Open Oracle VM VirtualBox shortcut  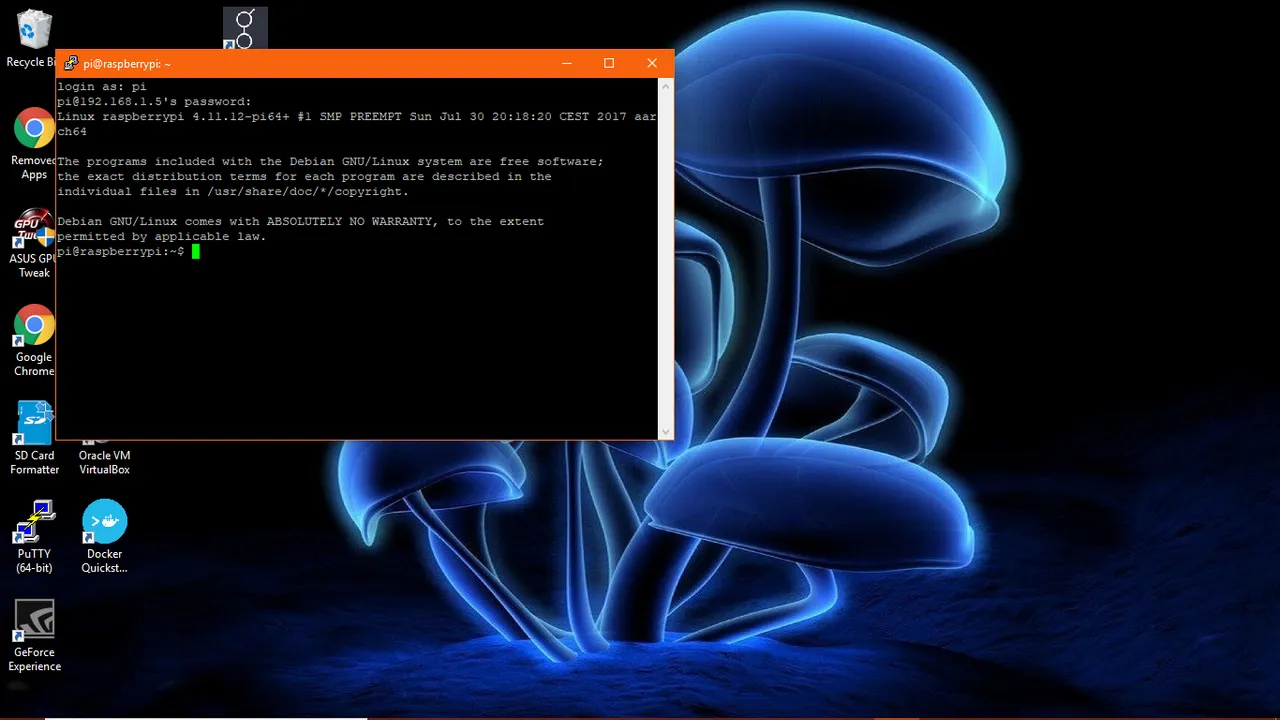click(104, 458)
